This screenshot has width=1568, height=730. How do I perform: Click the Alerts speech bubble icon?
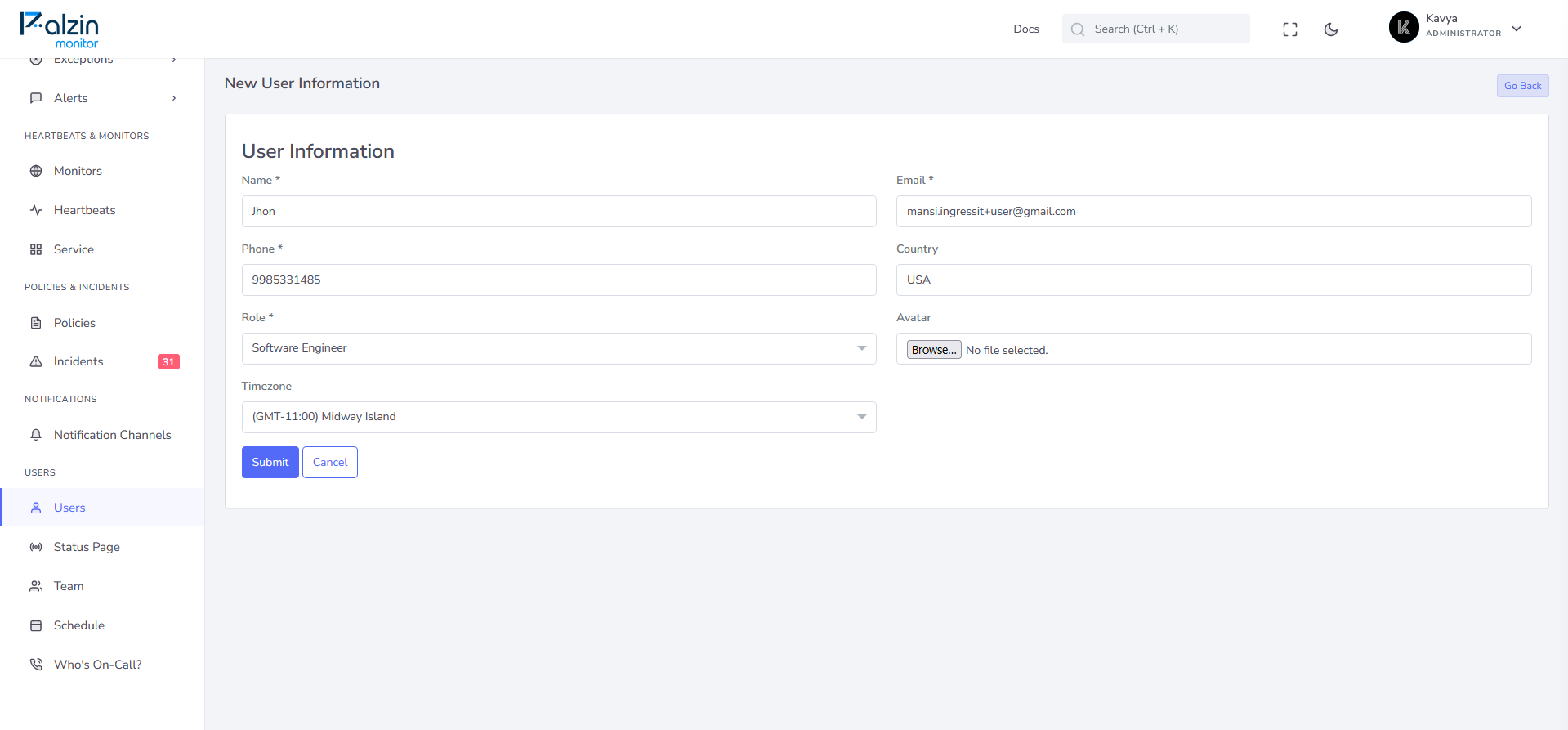[x=36, y=98]
